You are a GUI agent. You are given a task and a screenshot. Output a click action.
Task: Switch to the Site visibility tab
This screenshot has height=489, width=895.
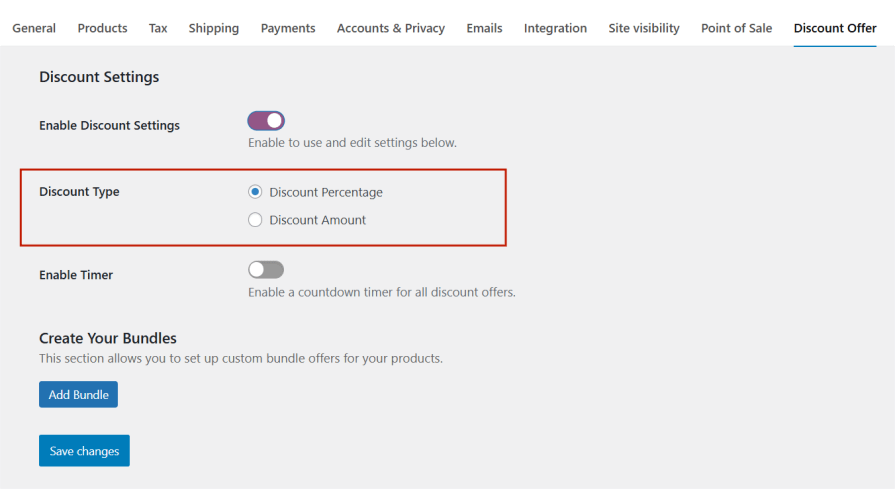pos(644,28)
